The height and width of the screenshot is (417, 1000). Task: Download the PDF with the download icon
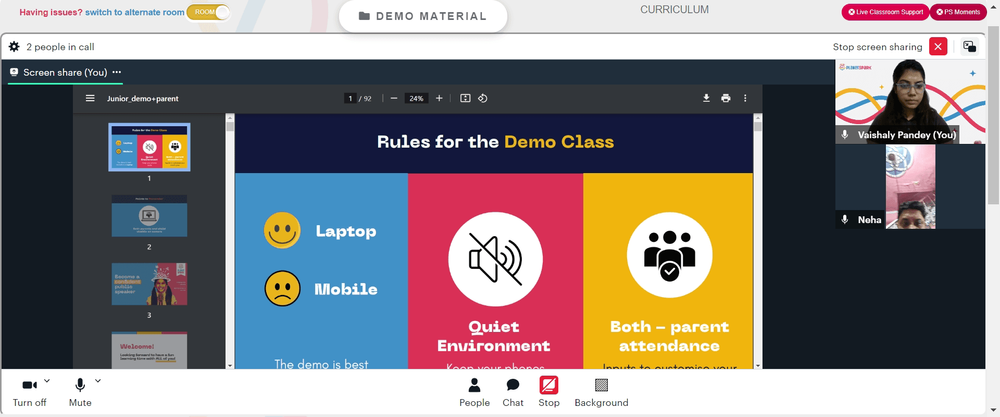click(706, 98)
